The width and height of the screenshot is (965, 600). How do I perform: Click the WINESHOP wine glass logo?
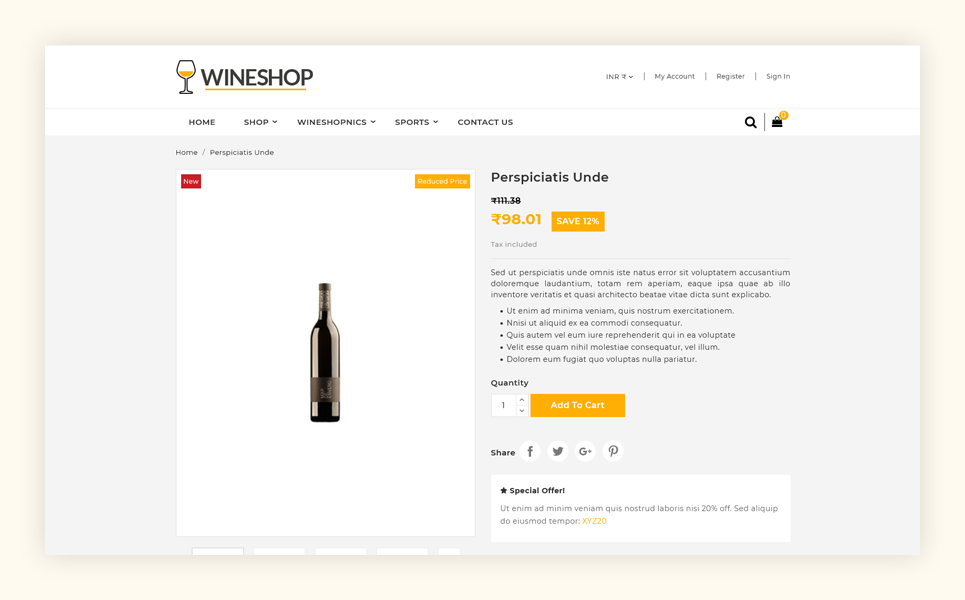[x=244, y=77]
